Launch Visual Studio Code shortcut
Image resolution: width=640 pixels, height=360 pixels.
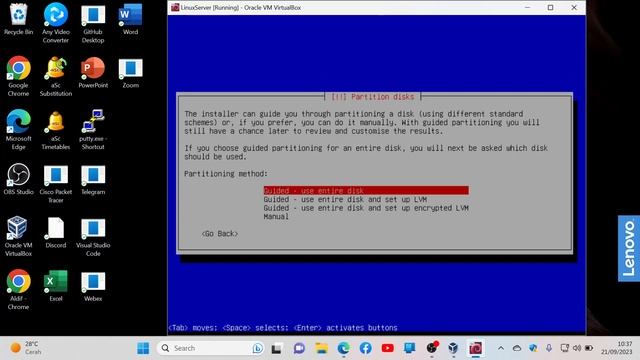click(93, 237)
